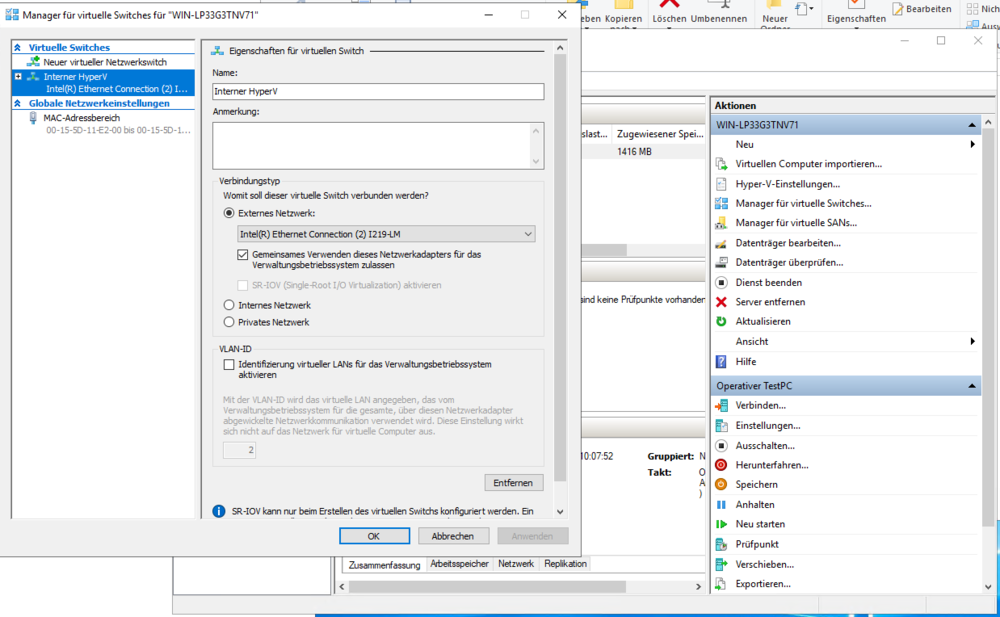Viewport: 1000px width, 617px height.
Task: Click the Herunterfahren power icon
Action: (x=721, y=465)
